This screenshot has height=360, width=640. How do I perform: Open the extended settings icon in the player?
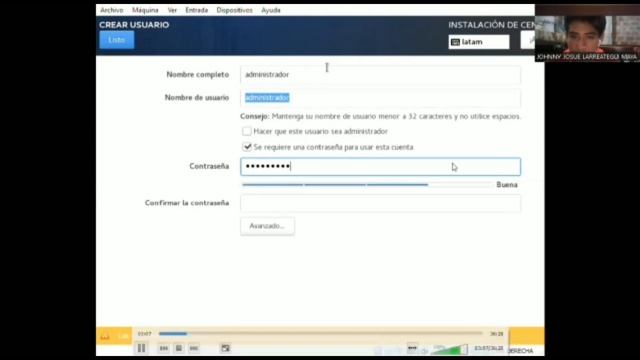point(412,348)
